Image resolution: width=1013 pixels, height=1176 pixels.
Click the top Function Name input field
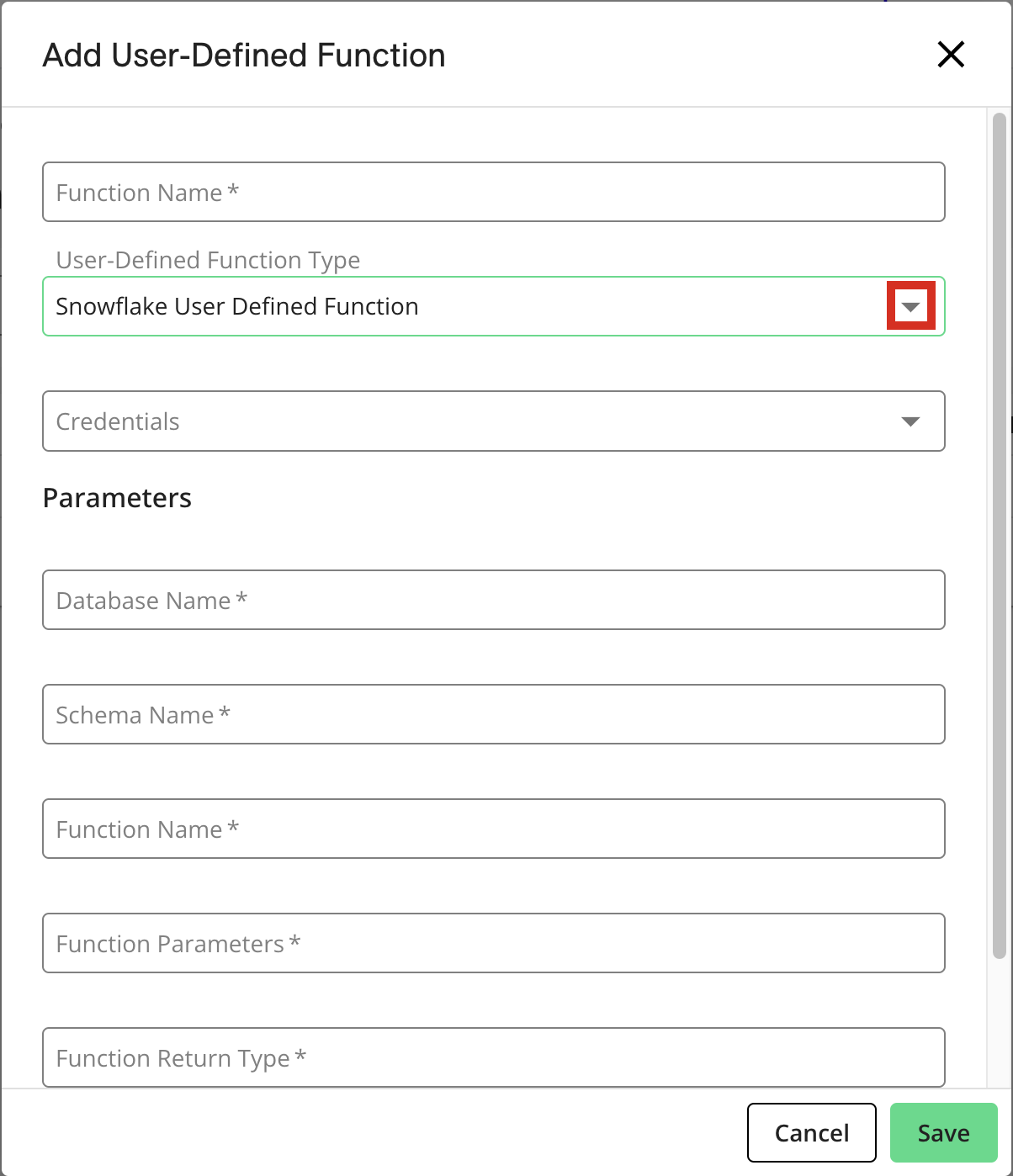click(x=493, y=193)
